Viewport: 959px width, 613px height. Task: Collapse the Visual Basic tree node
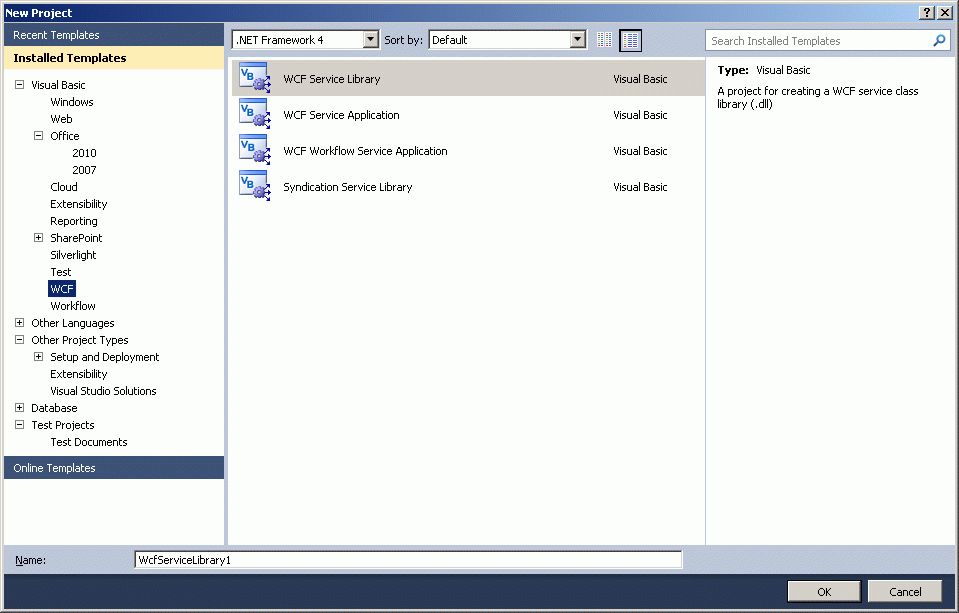point(20,84)
